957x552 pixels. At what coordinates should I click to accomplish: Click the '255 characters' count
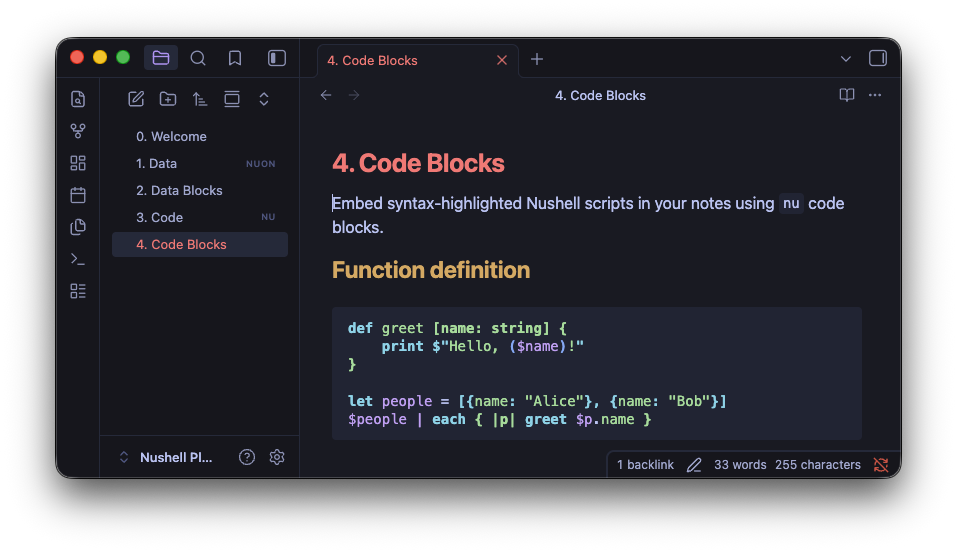[817, 465]
